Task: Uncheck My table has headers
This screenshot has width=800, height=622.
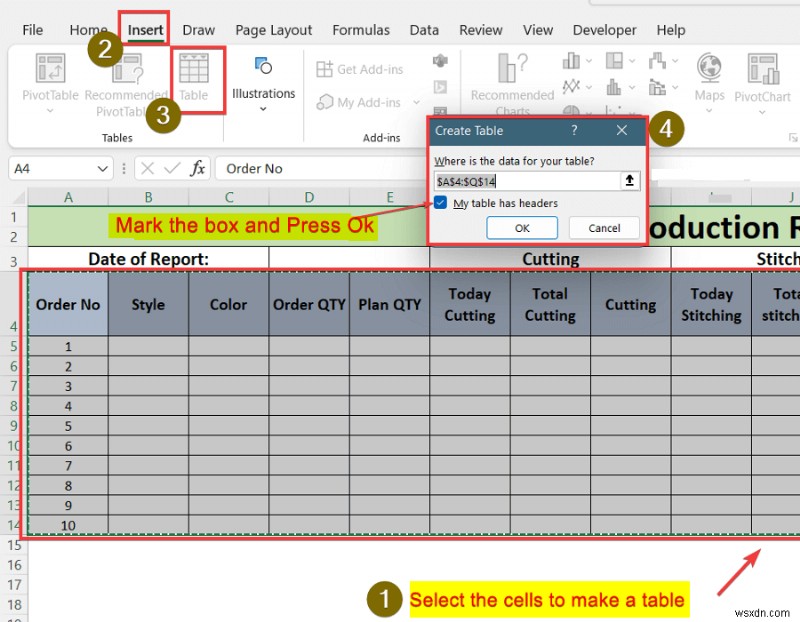Action: [441, 203]
